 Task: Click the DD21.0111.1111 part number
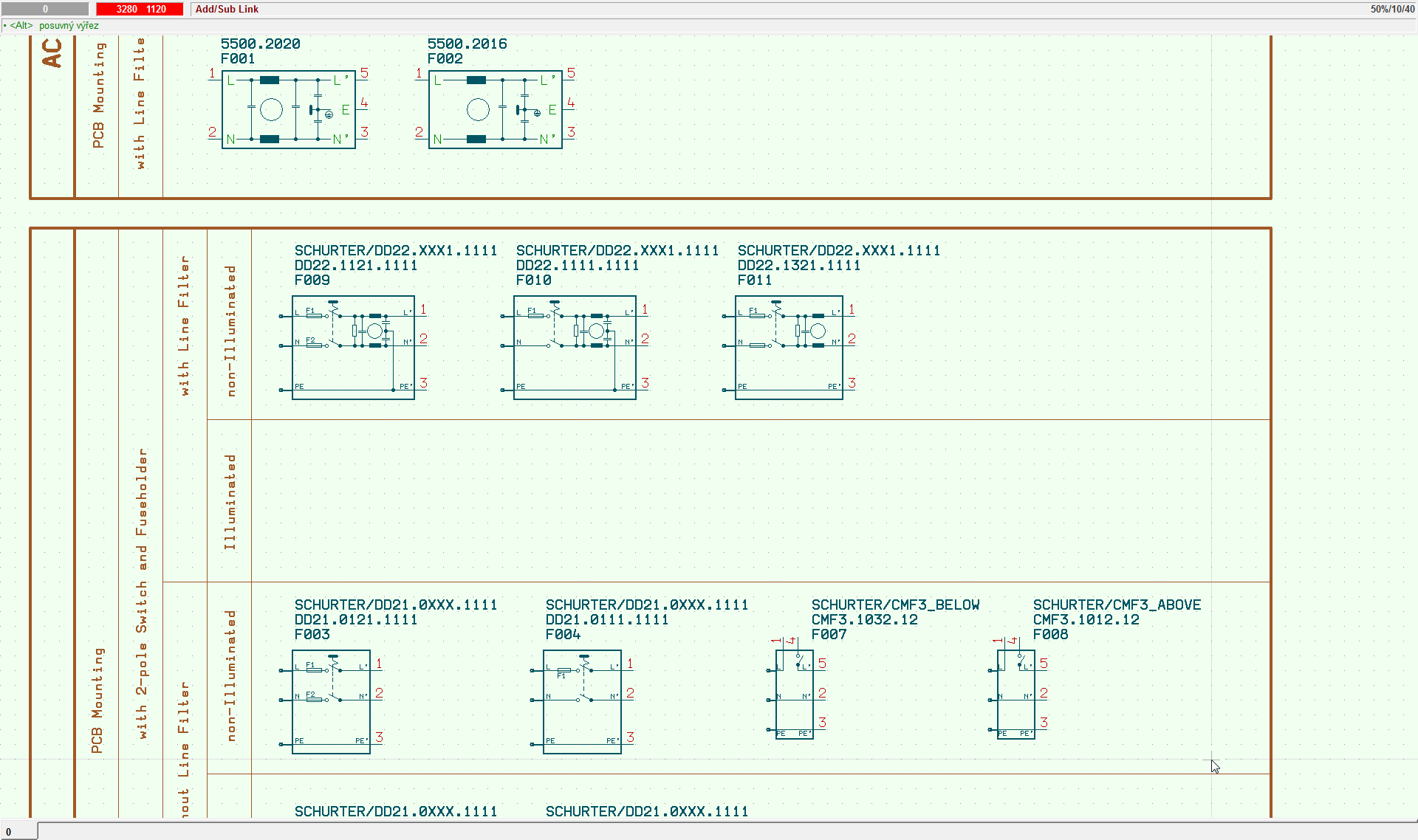click(607, 619)
